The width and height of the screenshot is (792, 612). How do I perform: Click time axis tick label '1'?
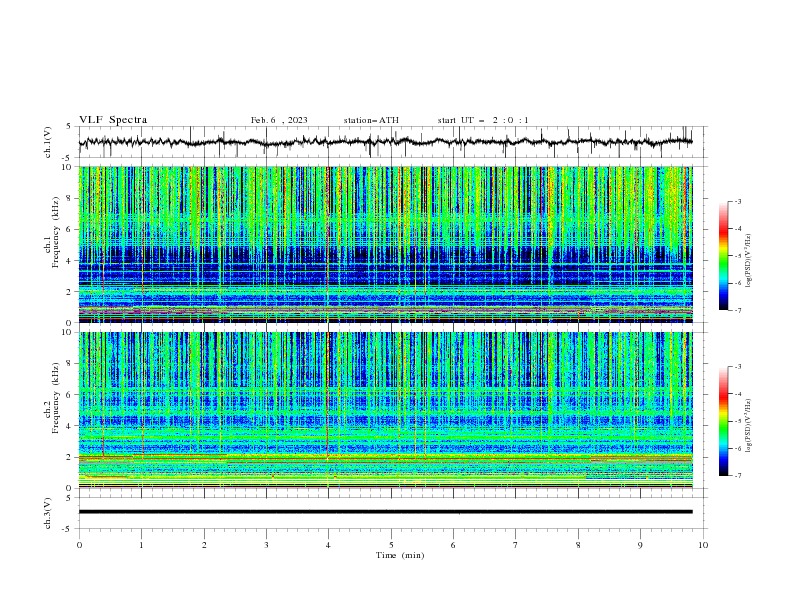[x=142, y=545]
